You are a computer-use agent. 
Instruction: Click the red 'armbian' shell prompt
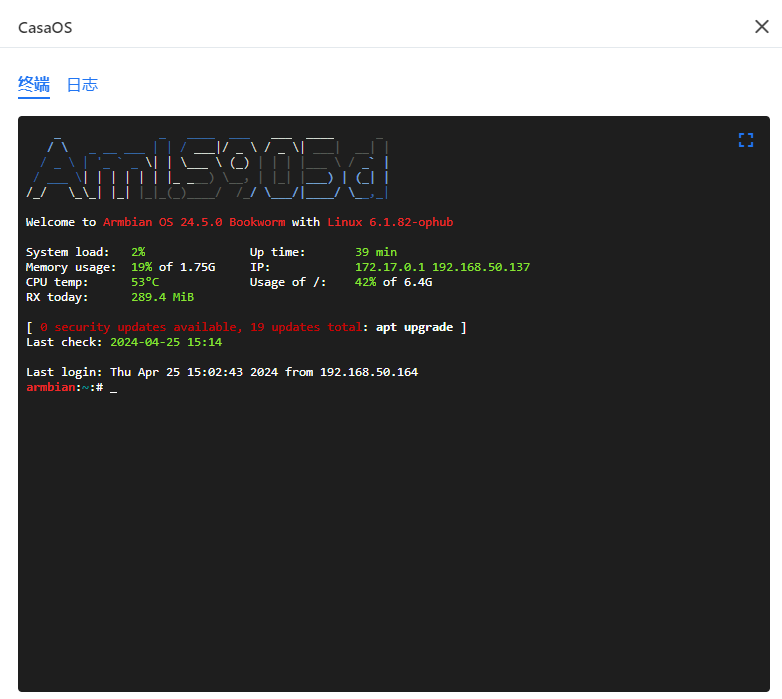click(x=50, y=387)
